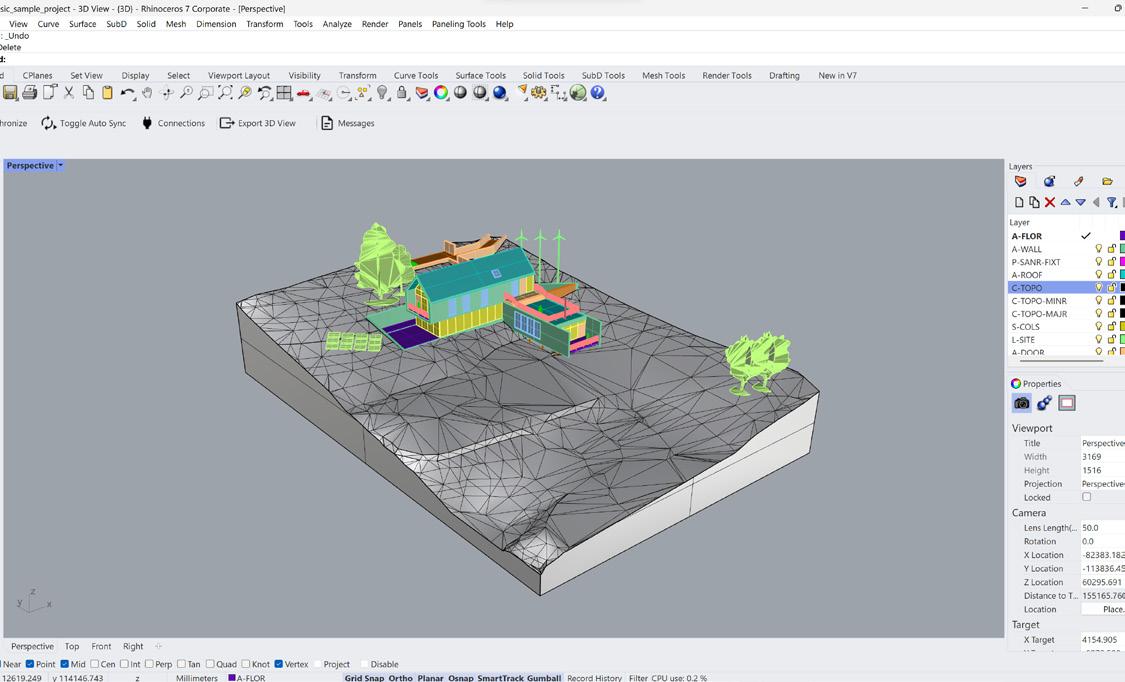Click the Save file icon in toolbar
This screenshot has height=682, width=1125.
pos(10,93)
